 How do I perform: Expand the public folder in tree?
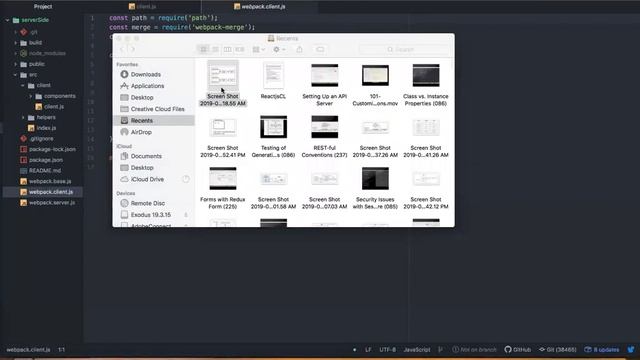tap(16, 64)
